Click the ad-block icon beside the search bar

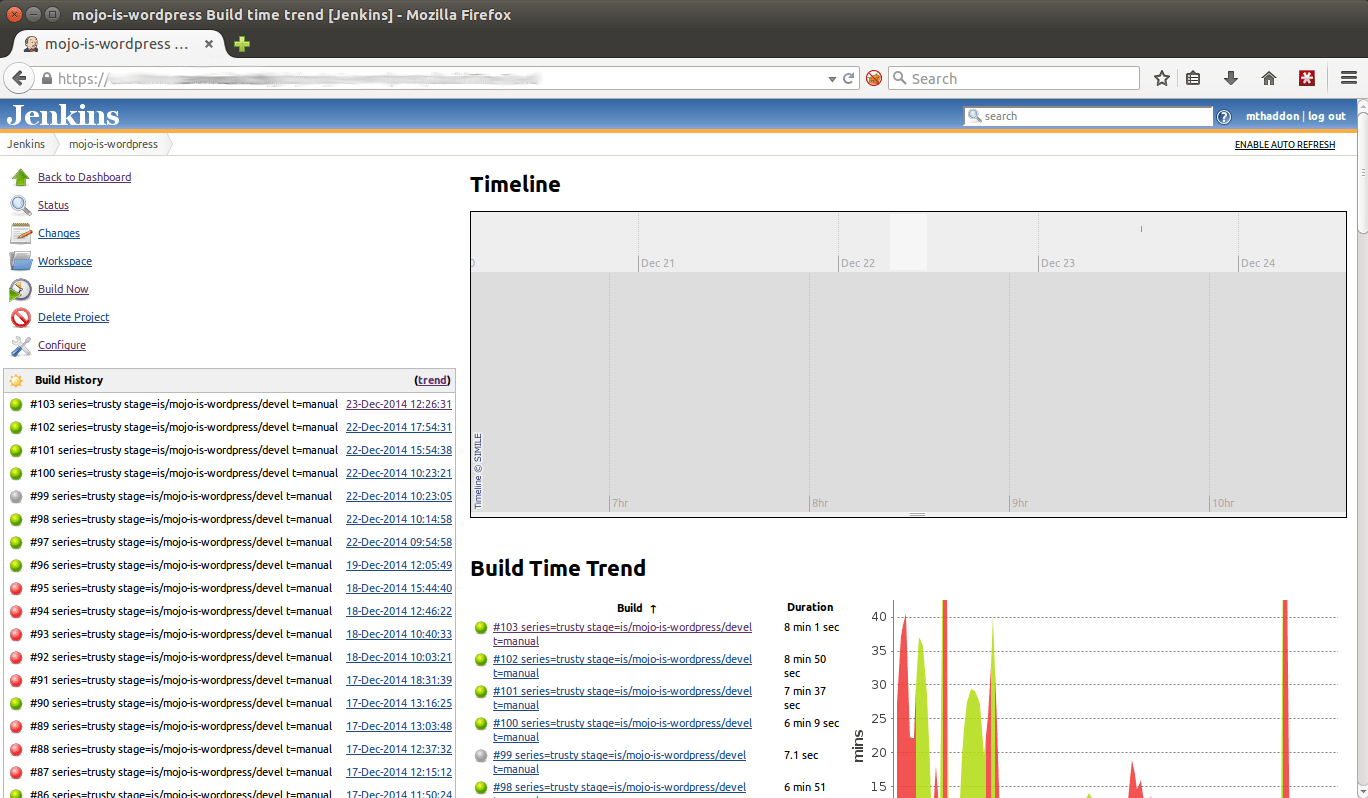point(874,78)
